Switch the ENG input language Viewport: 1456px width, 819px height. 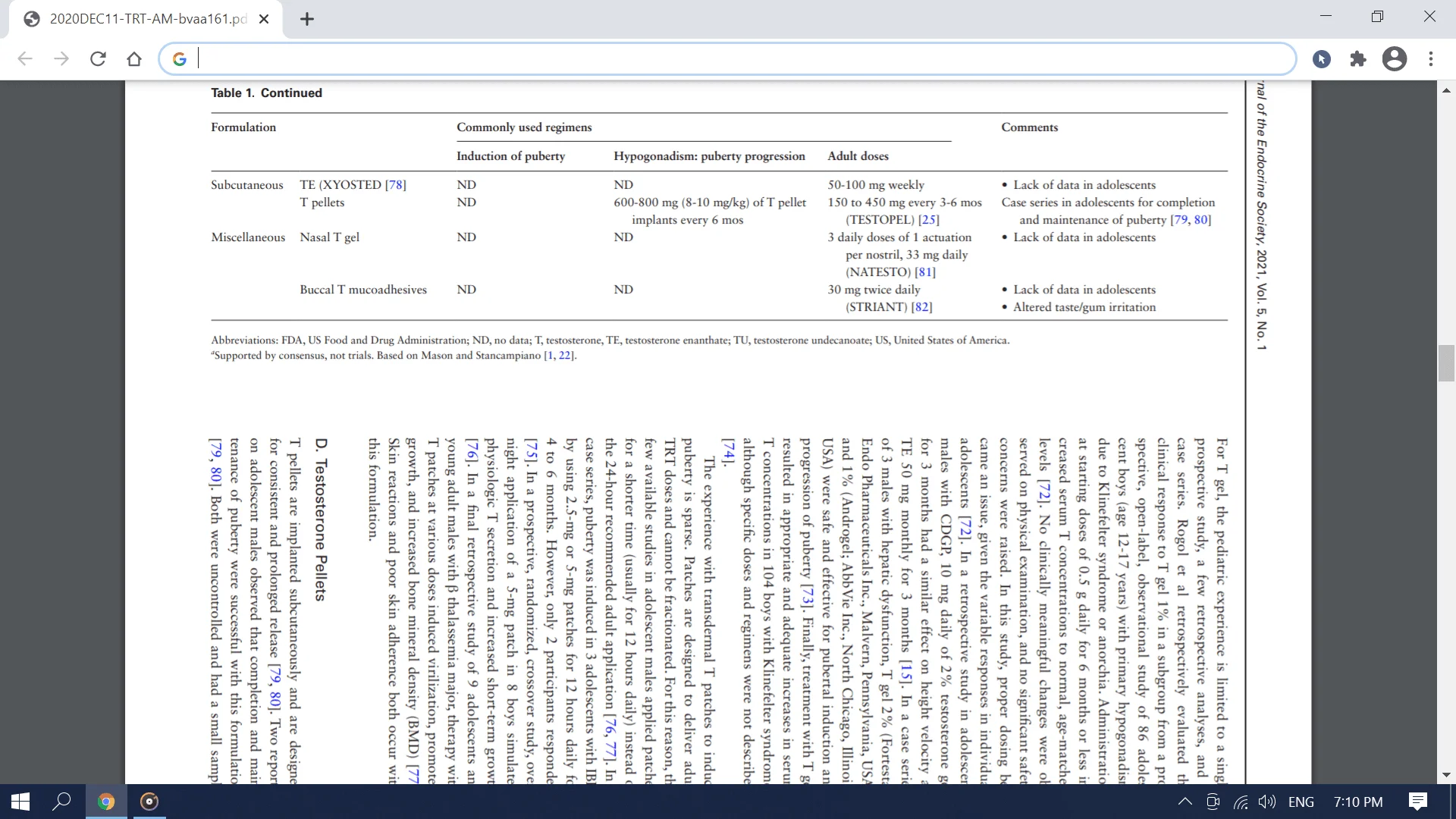click(x=1301, y=802)
